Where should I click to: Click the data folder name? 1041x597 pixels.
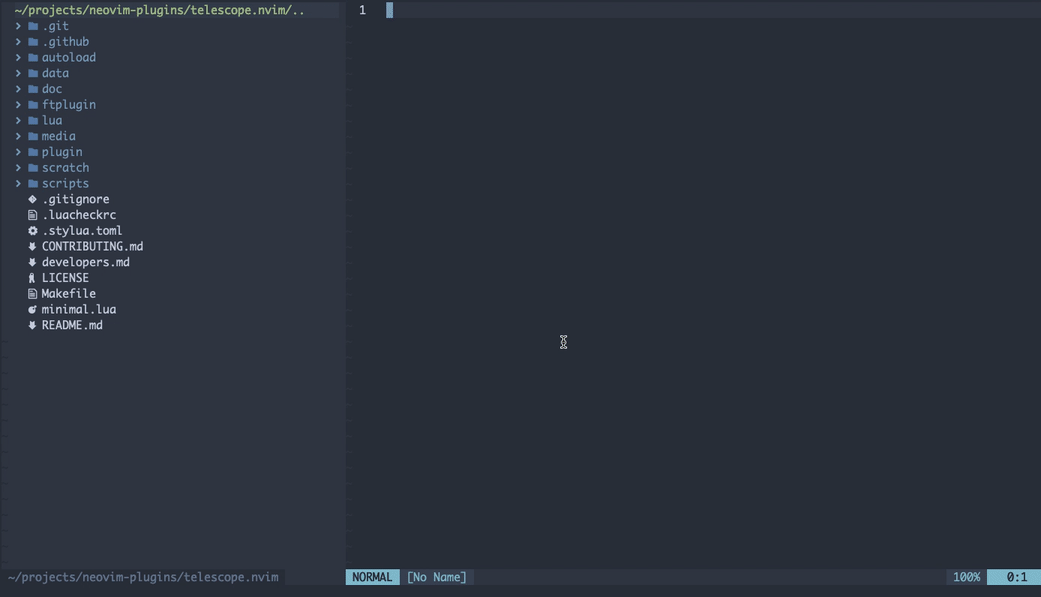point(55,73)
